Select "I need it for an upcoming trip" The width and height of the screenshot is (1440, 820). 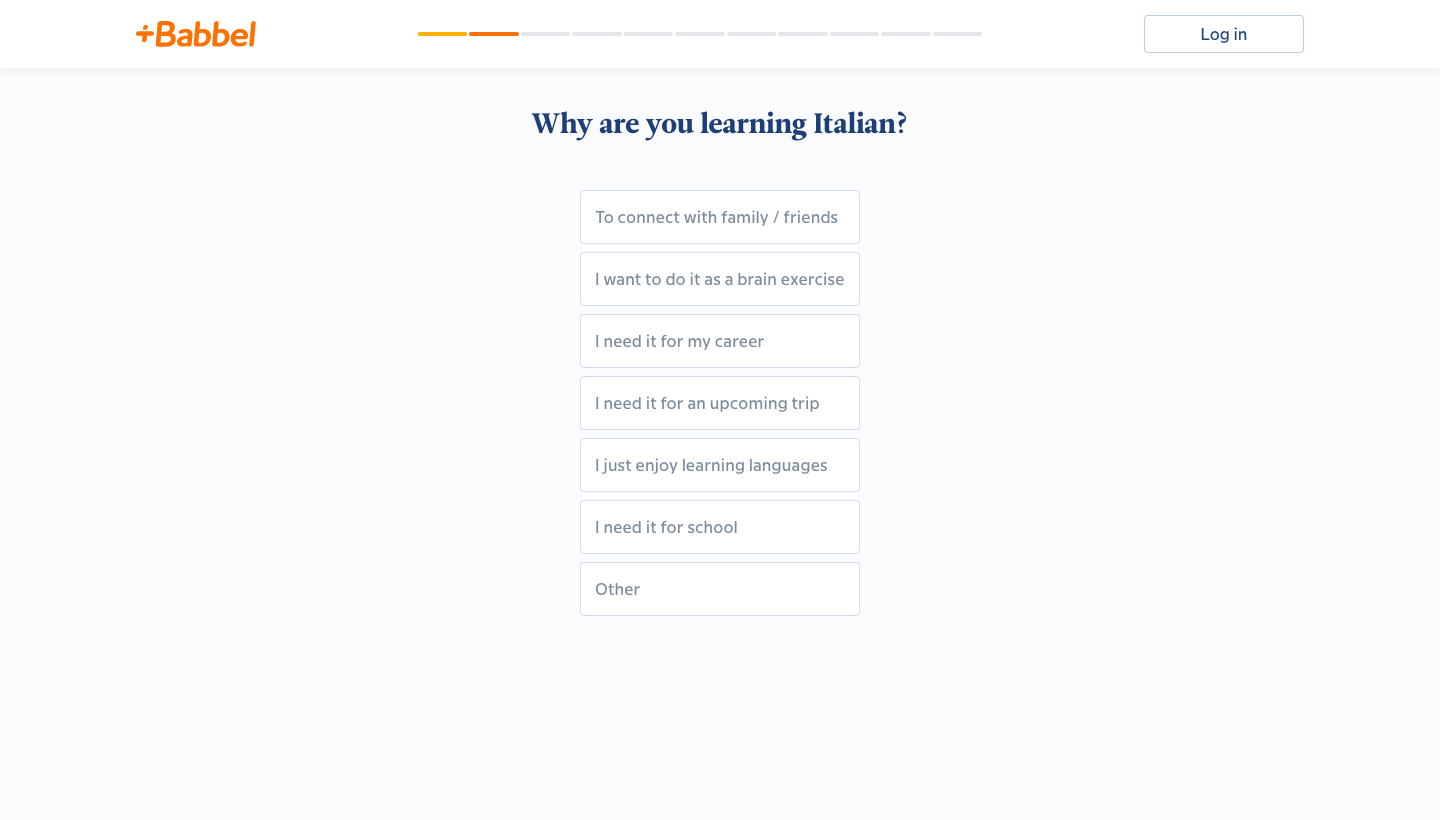click(x=720, y=403)
